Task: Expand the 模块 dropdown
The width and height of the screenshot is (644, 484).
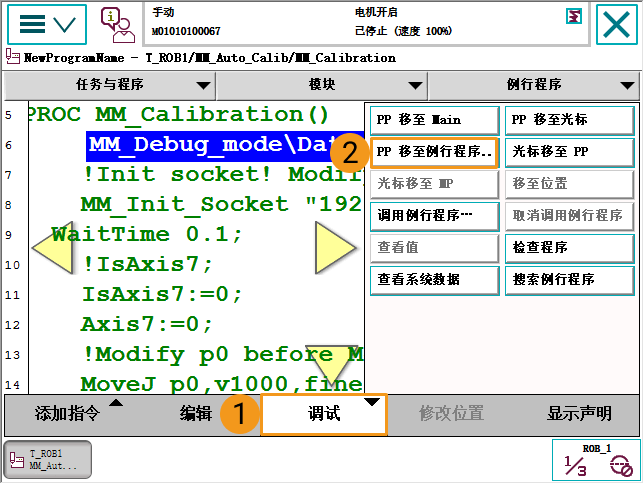Action: pos(322,85)
